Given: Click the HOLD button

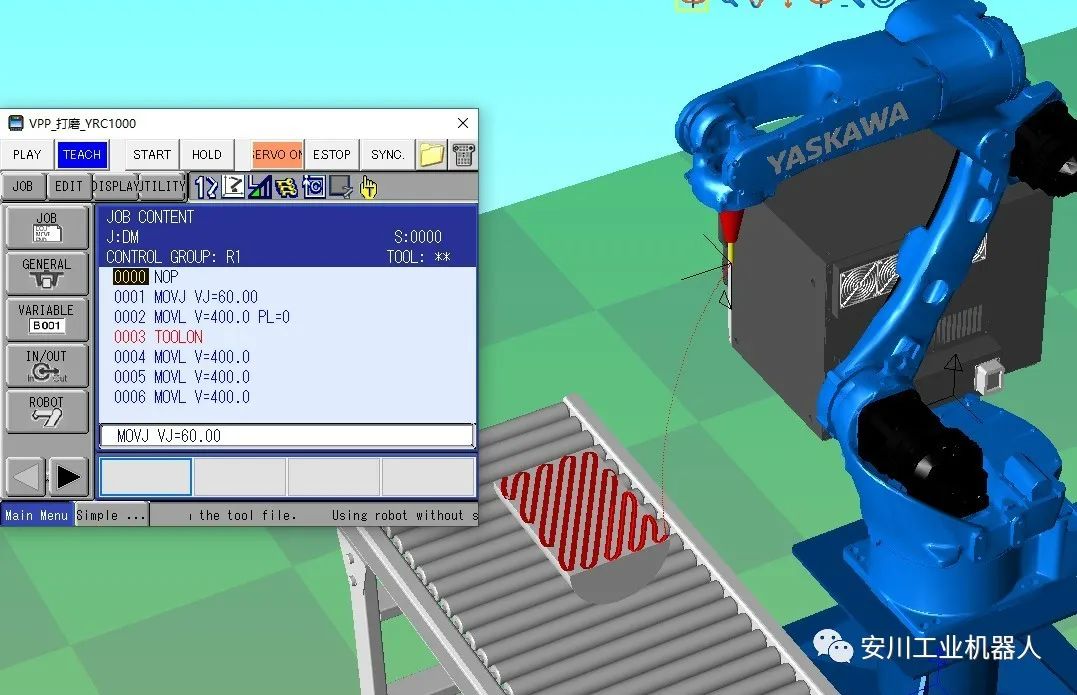Looking at the screenshot, I should point(207,155).
